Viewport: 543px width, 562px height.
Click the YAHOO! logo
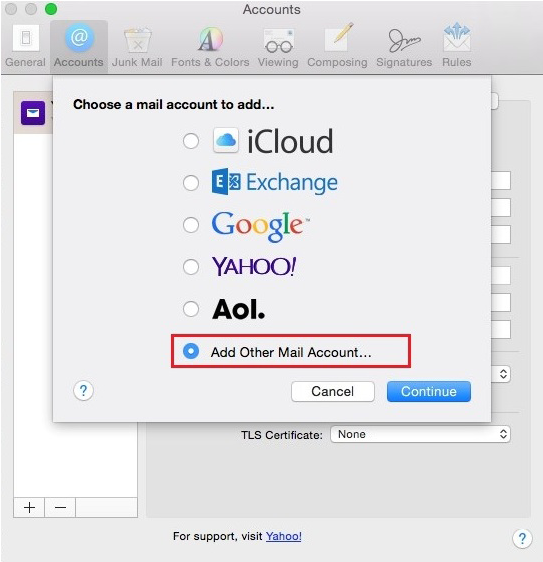254,266
